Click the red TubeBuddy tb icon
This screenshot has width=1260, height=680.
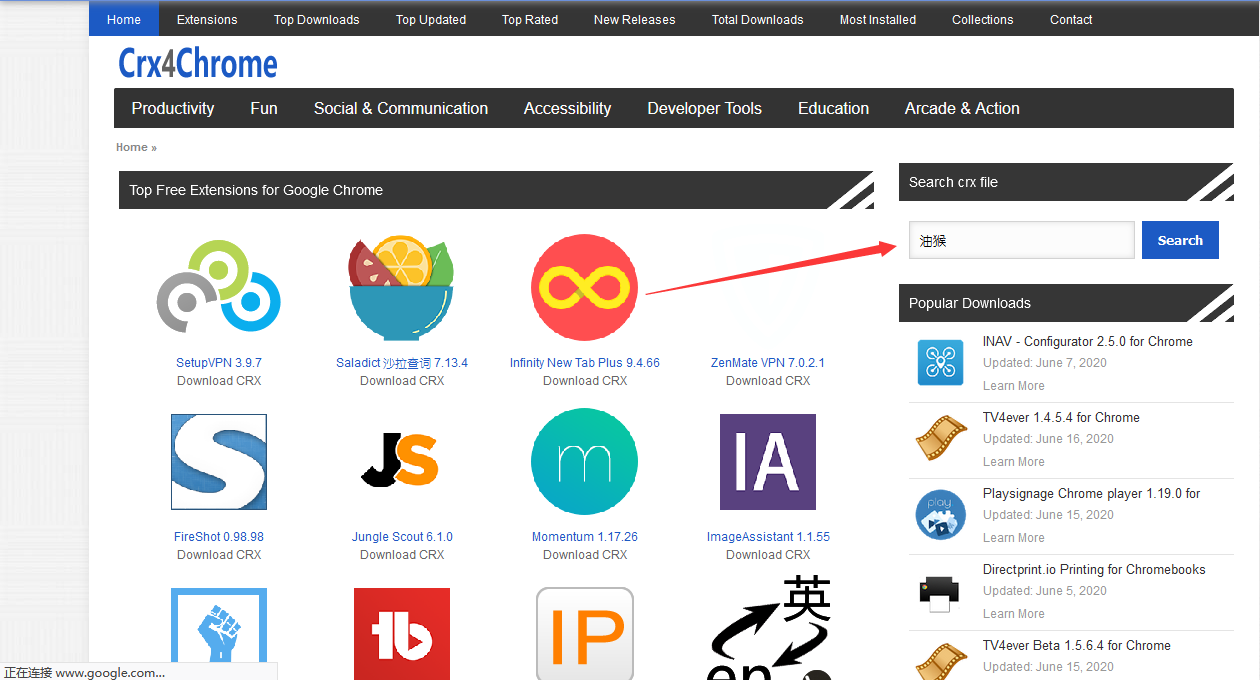[x=402, y=634]
